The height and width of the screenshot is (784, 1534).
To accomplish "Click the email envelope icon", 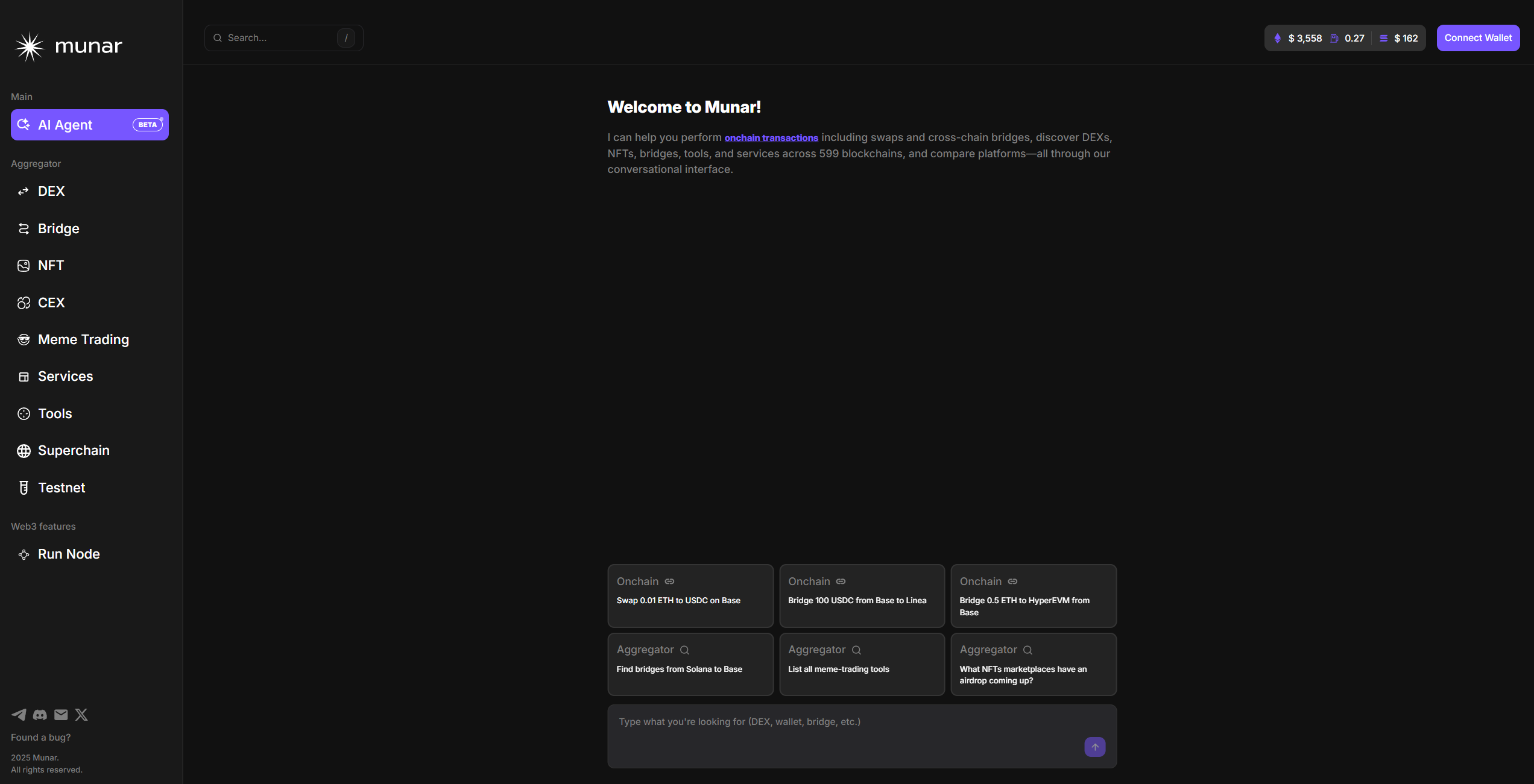I will click(x=61, y=715).
